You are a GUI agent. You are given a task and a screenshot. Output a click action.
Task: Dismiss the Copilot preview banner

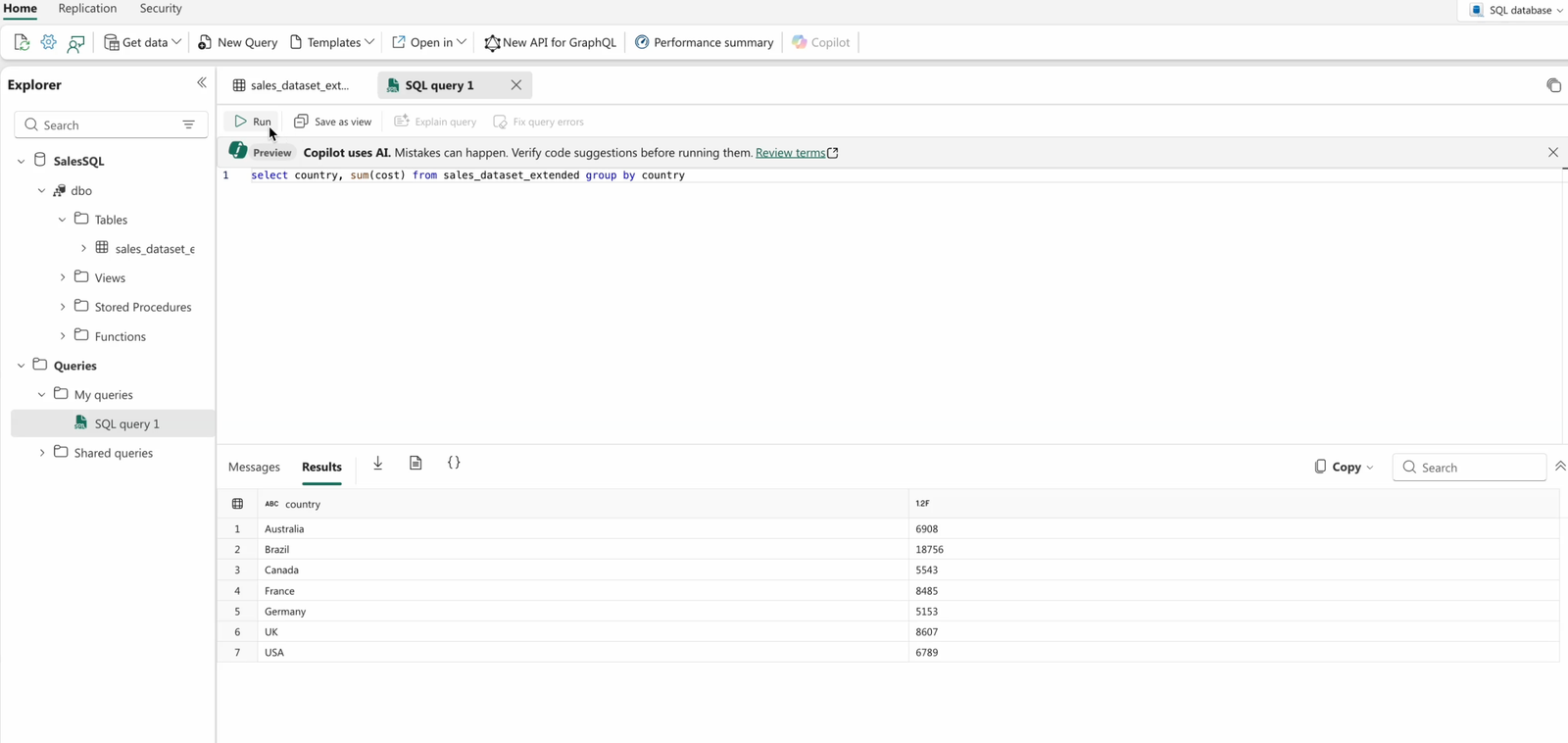(x=1553, y=152)
